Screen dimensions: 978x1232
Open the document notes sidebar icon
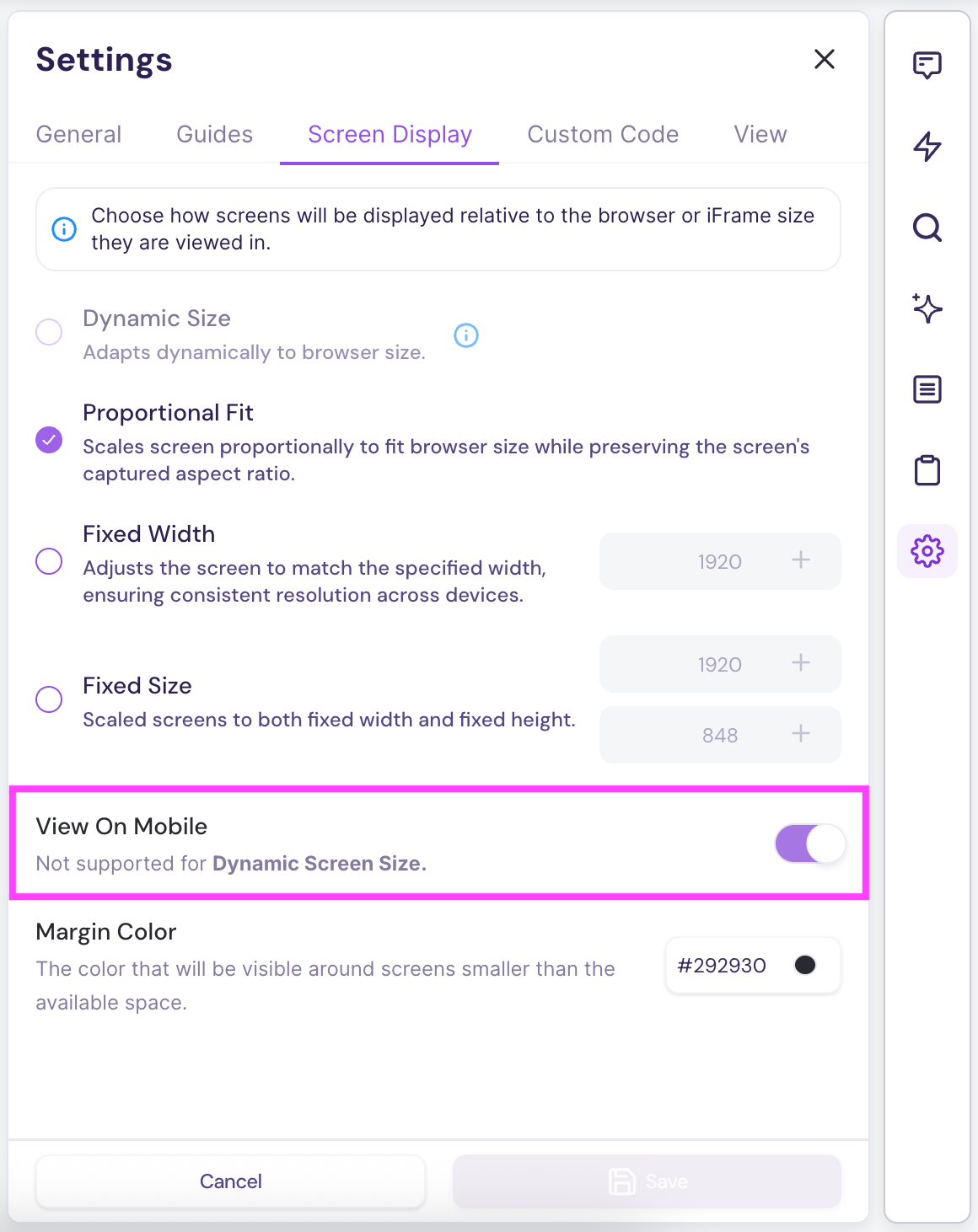[927, 389]
